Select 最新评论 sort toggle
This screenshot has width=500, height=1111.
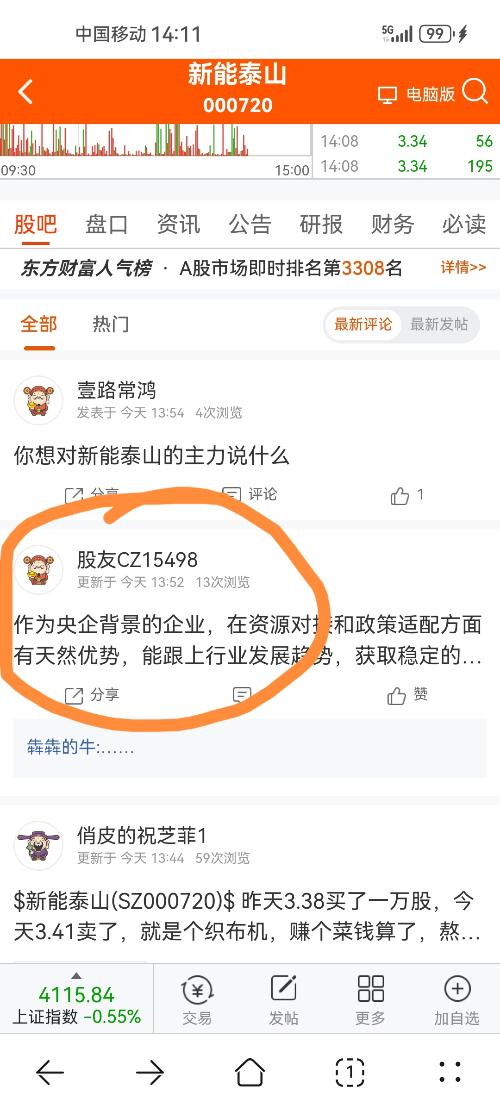click(363, 325)
